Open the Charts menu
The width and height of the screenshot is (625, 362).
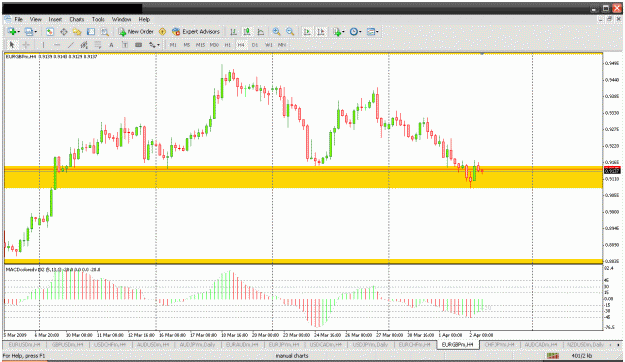click(x=77, y=19)
